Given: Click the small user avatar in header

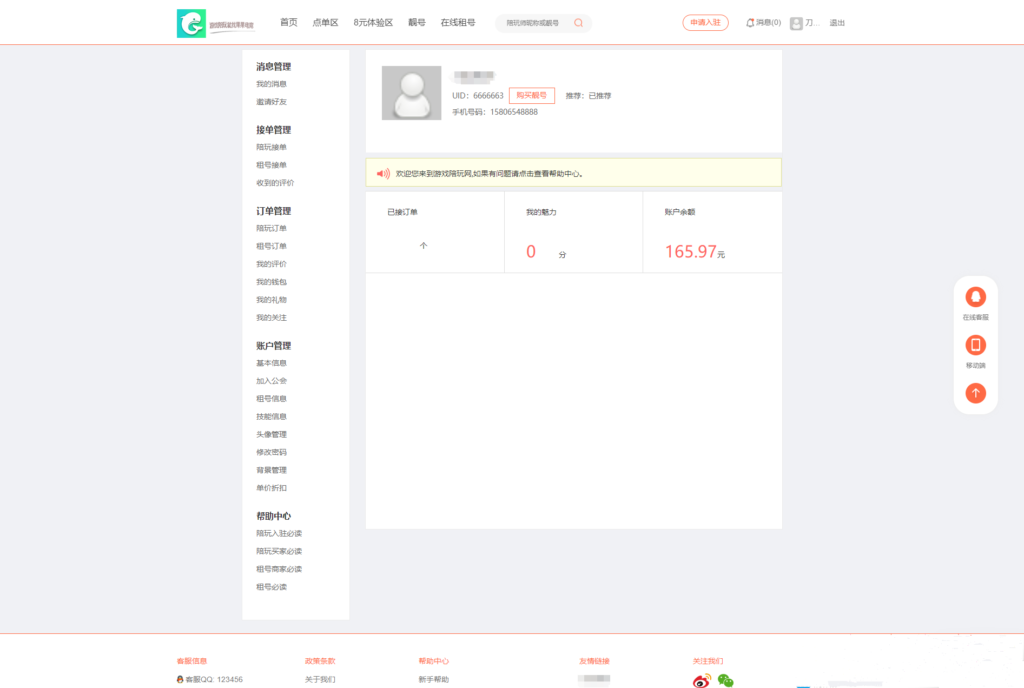Looking at the screenshot, I should [796, 23].
